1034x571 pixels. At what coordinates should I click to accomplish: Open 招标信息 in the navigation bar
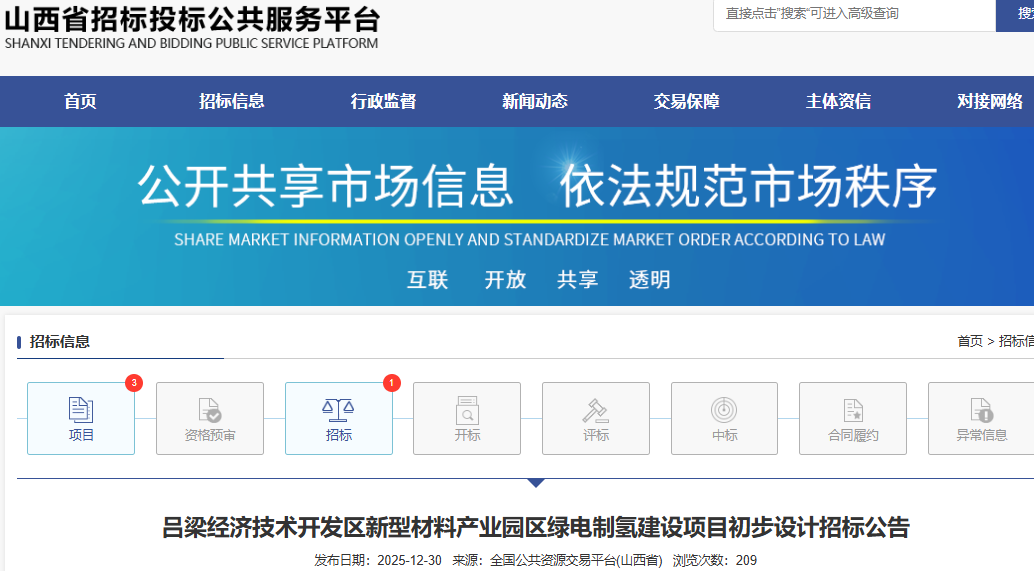[x=231, y=101]
